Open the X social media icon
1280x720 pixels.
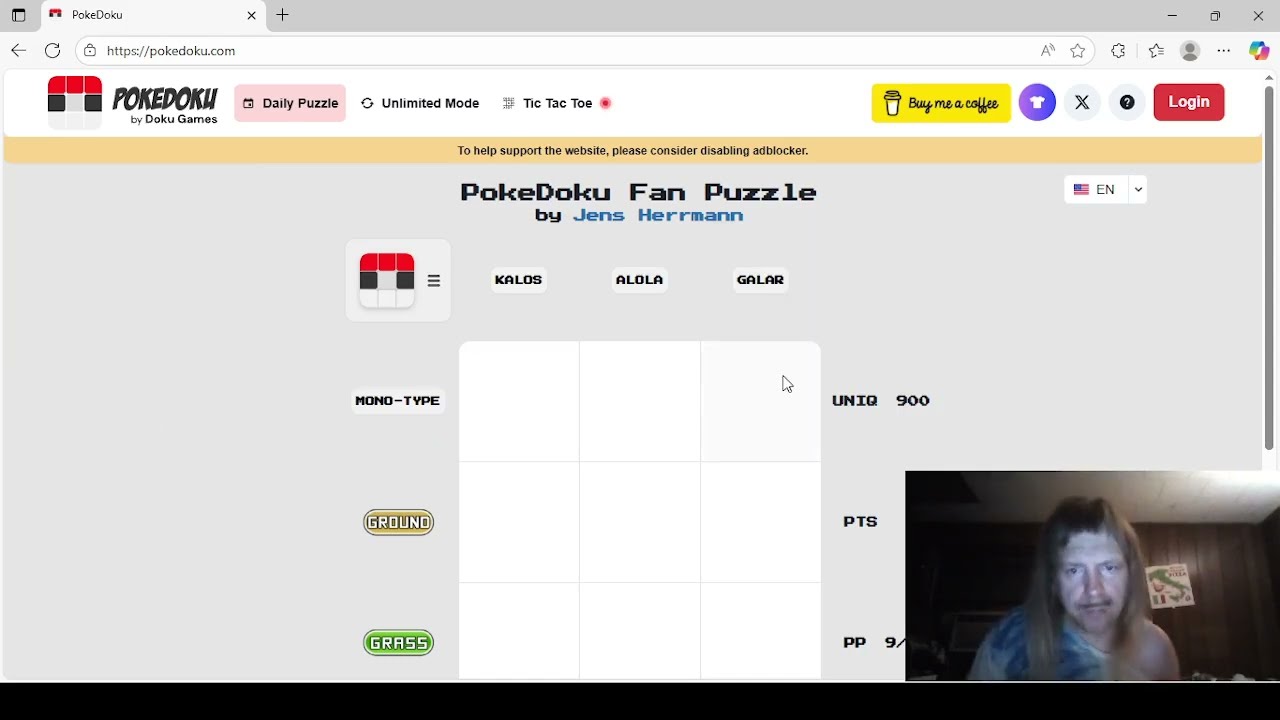coord(1082,102)
